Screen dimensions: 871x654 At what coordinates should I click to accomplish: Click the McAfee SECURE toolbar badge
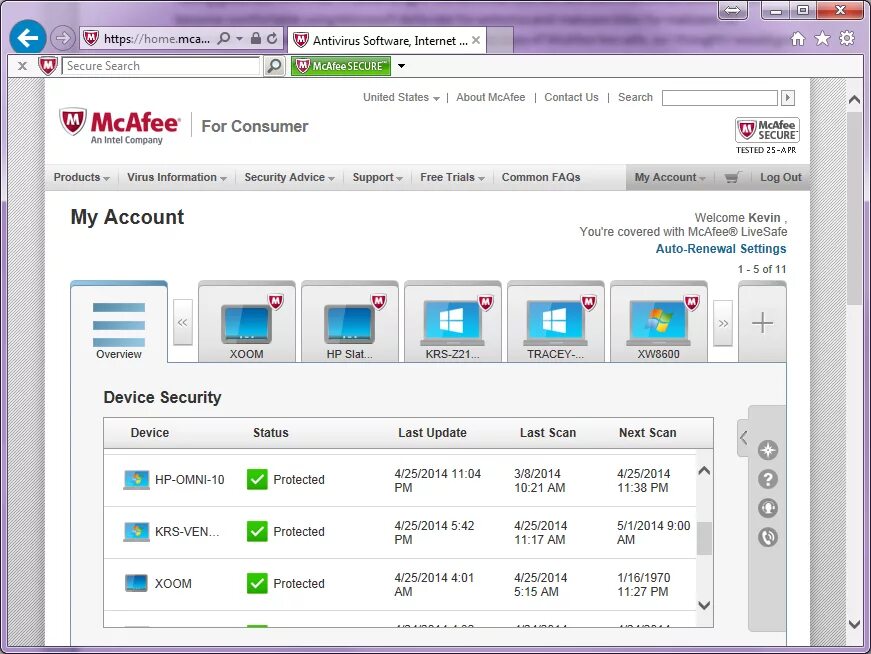click(x=341, y=66)
